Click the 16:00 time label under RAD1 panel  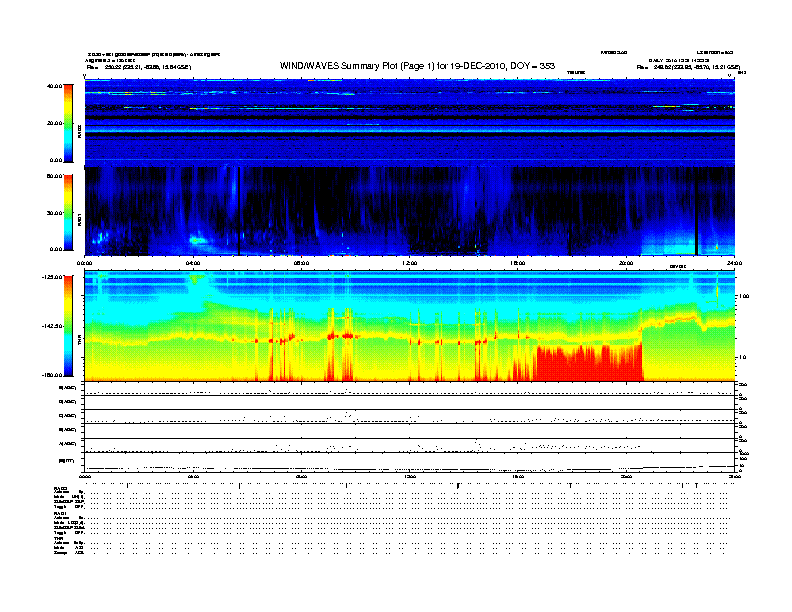518,263
